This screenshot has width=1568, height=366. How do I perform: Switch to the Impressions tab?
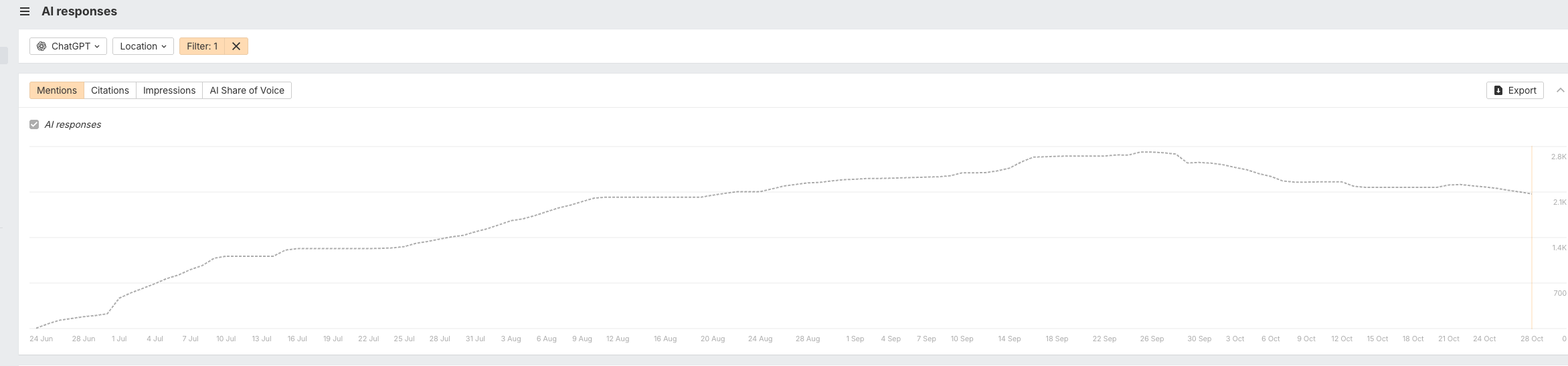point(169,90)
